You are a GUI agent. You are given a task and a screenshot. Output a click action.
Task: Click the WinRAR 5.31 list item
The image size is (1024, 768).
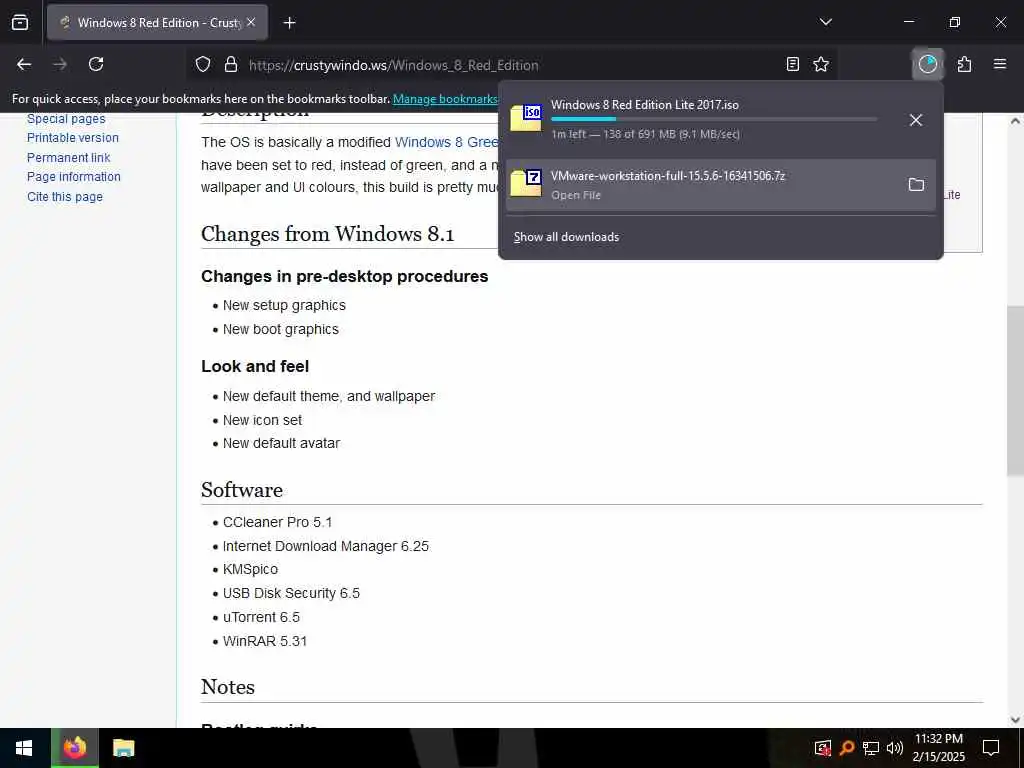pos(264,641)
